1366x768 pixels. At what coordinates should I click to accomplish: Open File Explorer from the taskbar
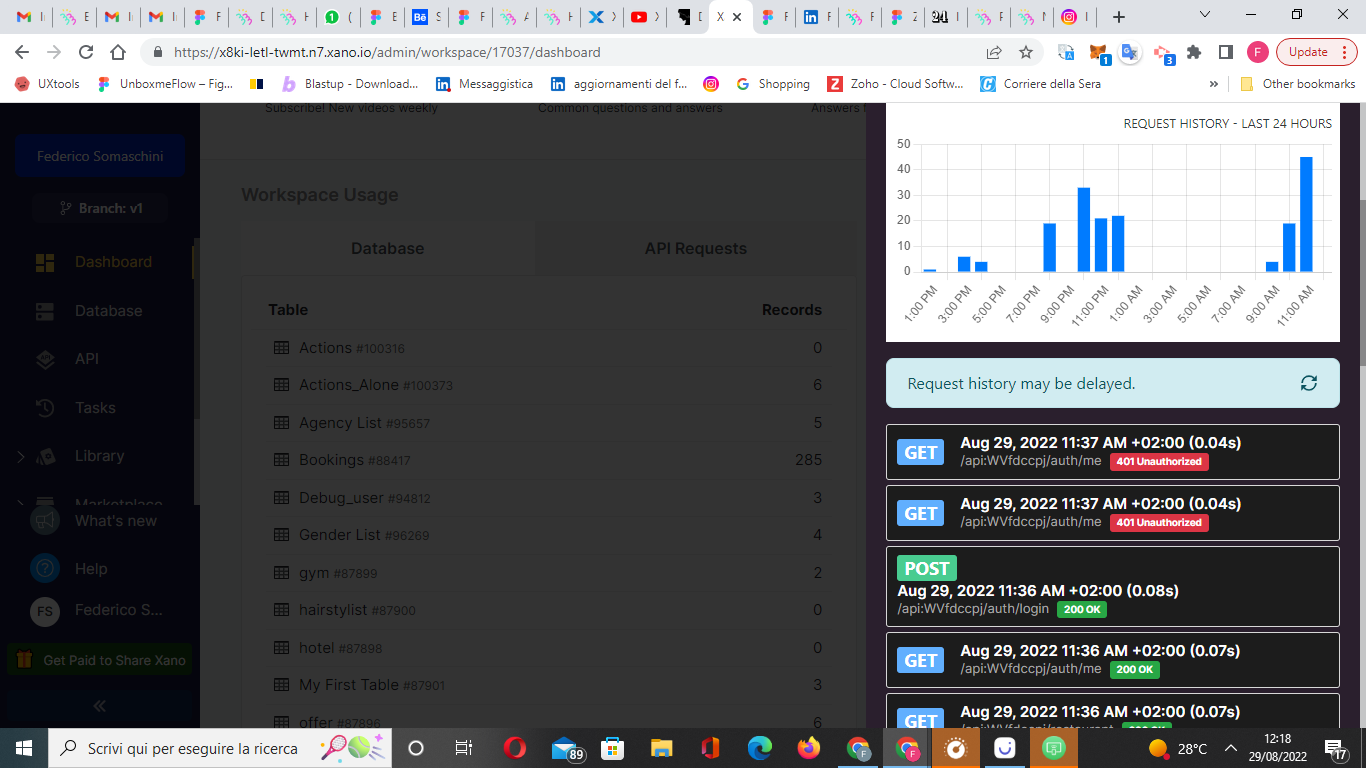(x=662, y=748)
